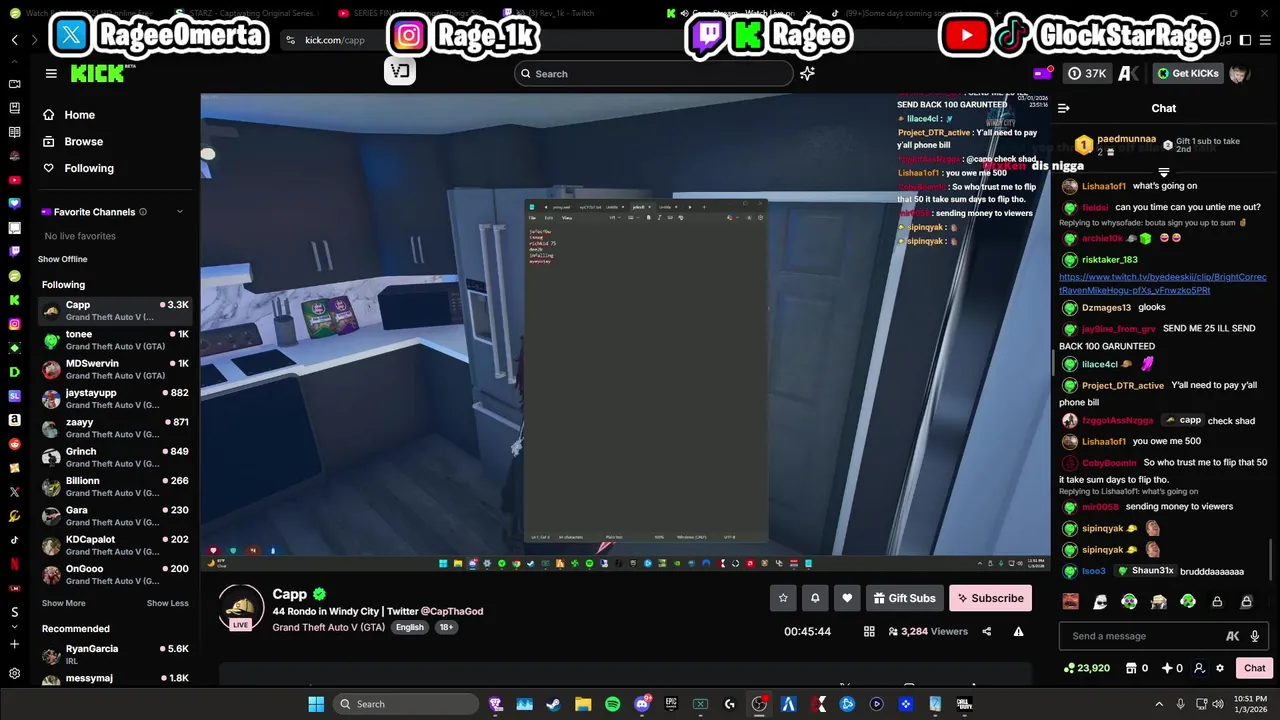This screenshot has width=1280, height=720.
Task: Open Amazon from the browser sidebar
Action: tap(14, 420)
